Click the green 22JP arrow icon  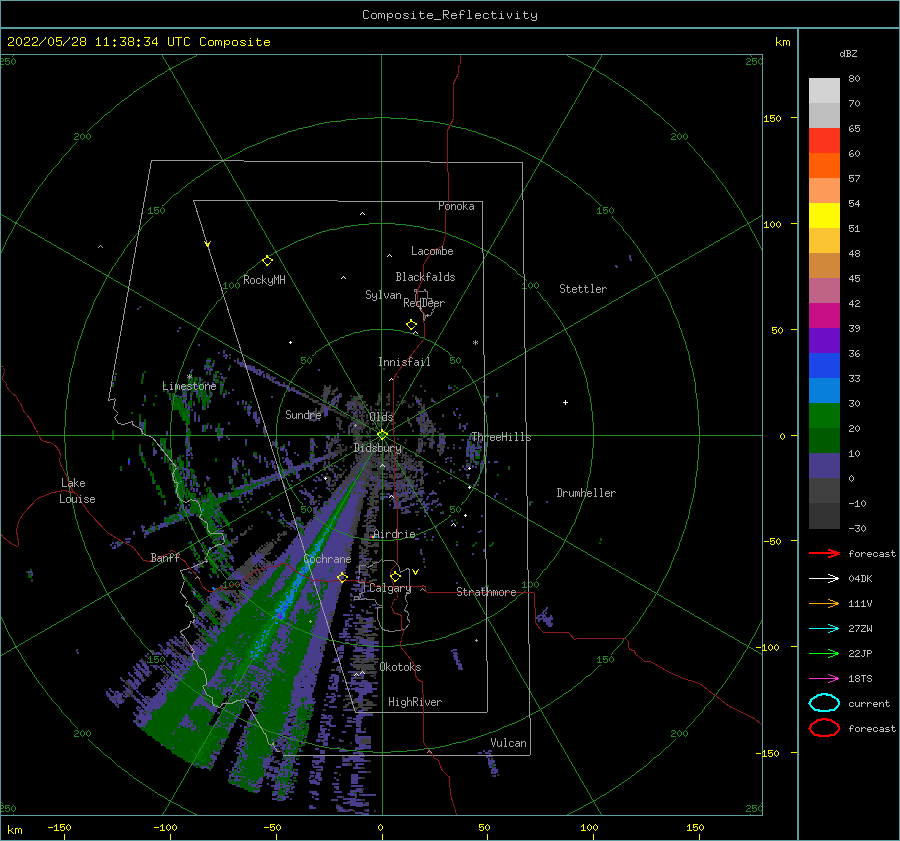tap(824, 653)
